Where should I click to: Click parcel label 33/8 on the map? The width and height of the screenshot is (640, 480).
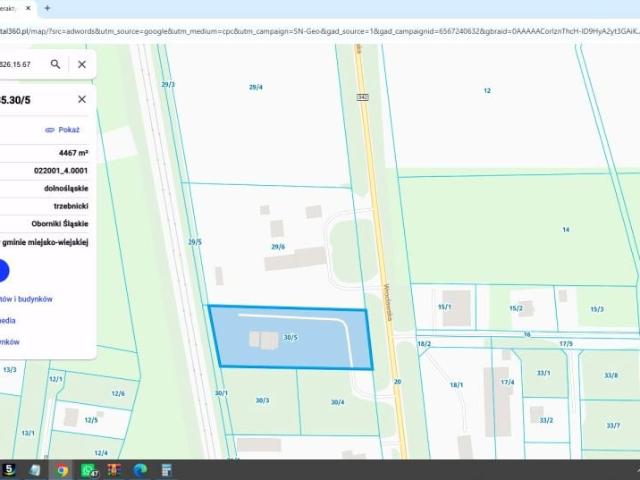pos(611,375)
